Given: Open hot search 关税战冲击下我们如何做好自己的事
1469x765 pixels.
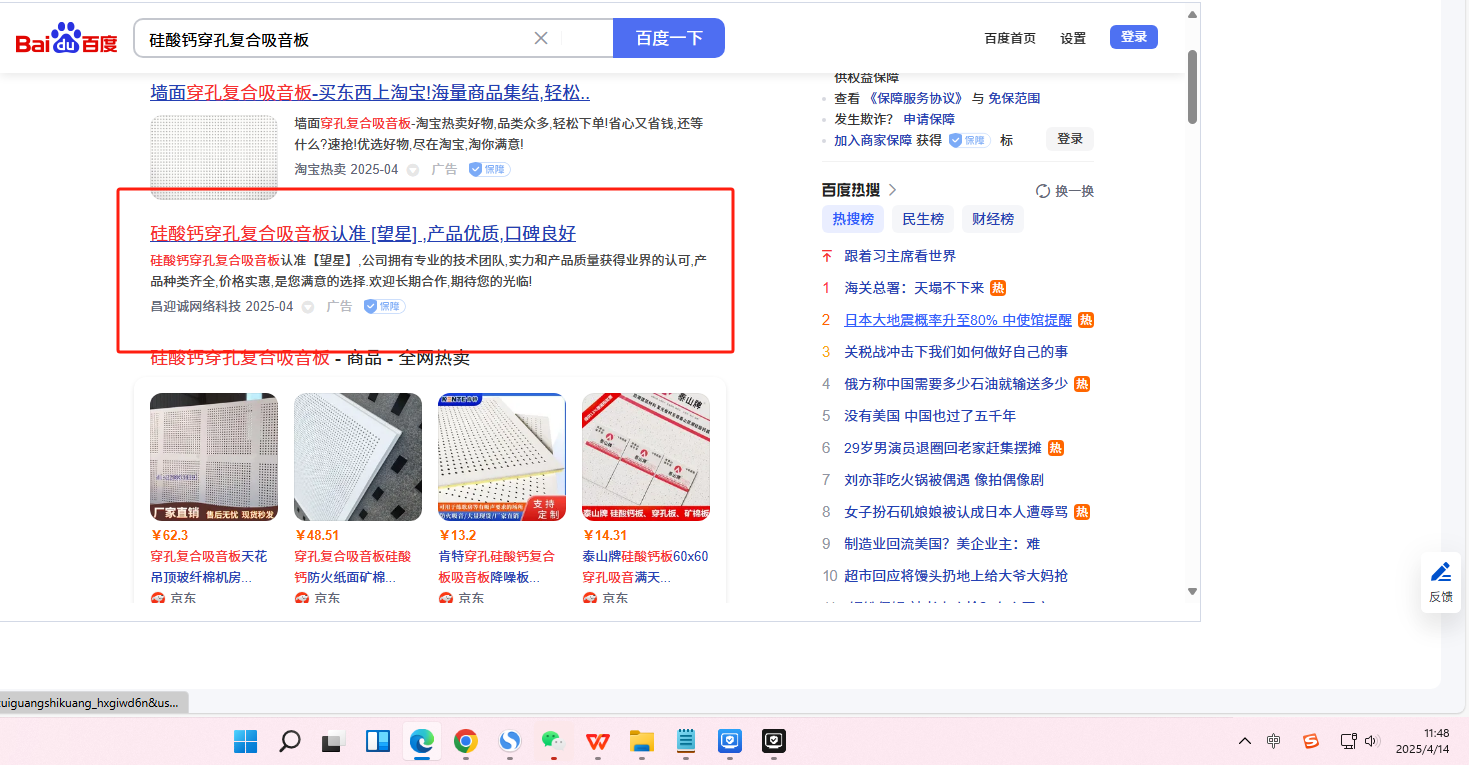Looking at the screenshot, I should pos(956,352).
